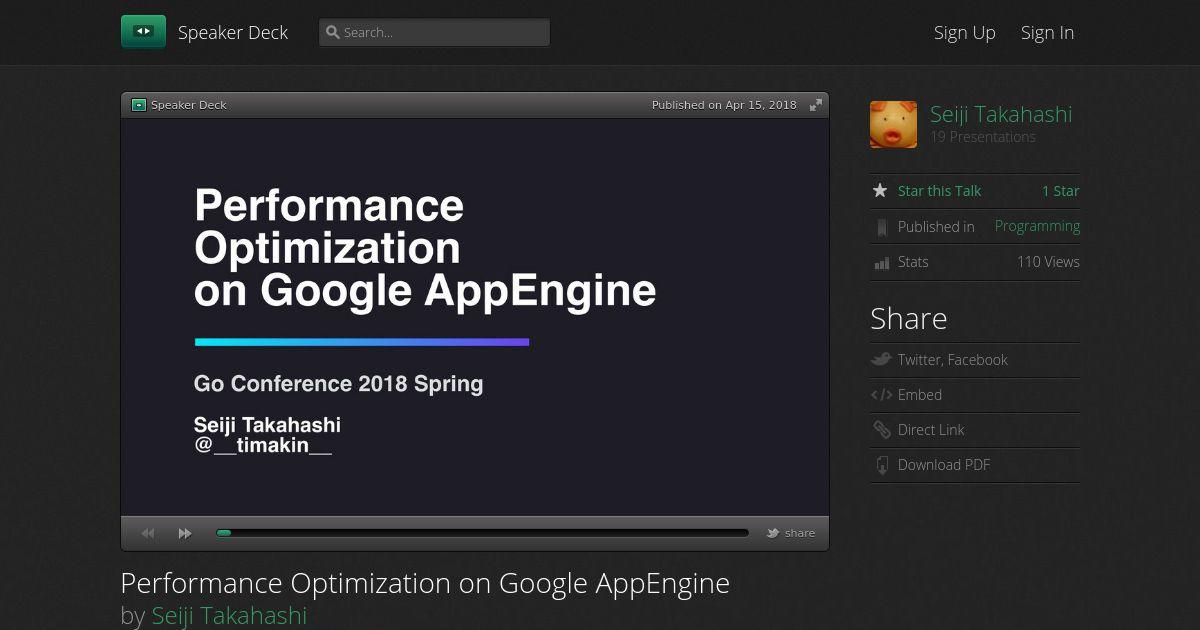Open Seiji Takahashi's avatar image
1200x630 pixels.
pyautogui.click(x=893, y=124)
